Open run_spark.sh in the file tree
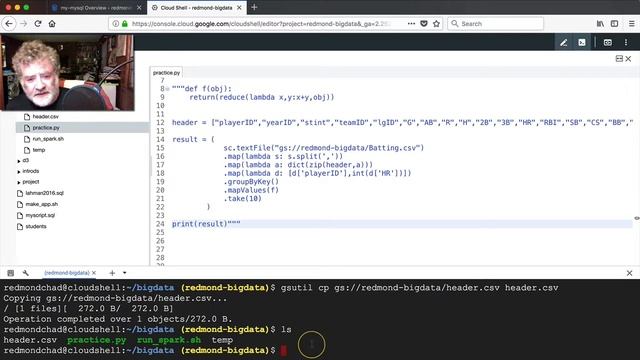640x360 pixels. [x=48, y=139]
